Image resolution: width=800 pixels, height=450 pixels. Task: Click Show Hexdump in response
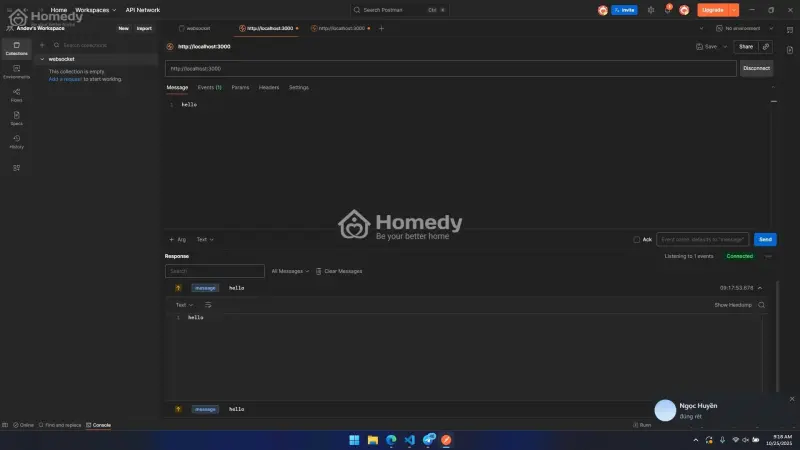pos(733,305)
